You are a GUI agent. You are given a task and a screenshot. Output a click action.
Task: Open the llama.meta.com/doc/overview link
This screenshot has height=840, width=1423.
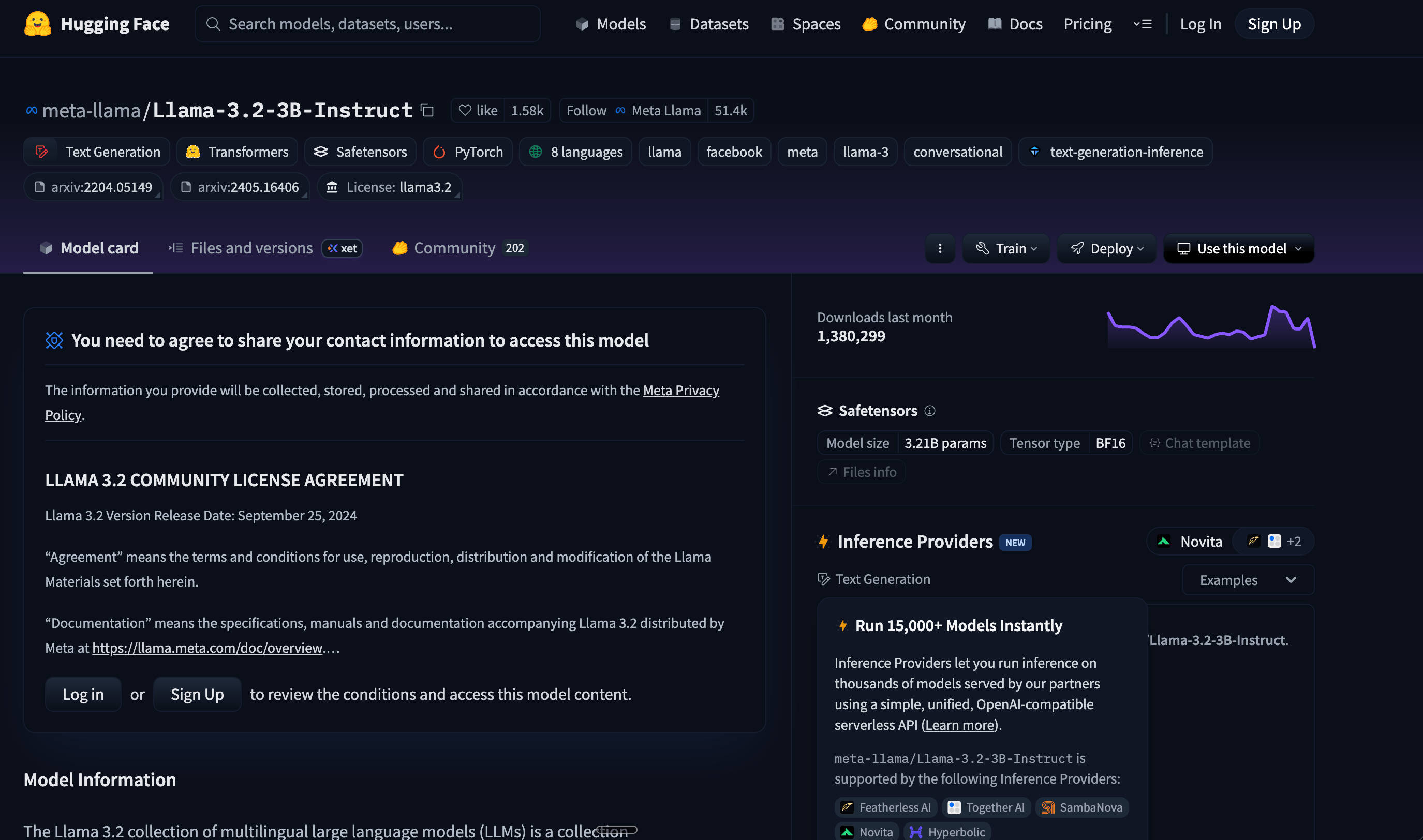tap(207, 648)
